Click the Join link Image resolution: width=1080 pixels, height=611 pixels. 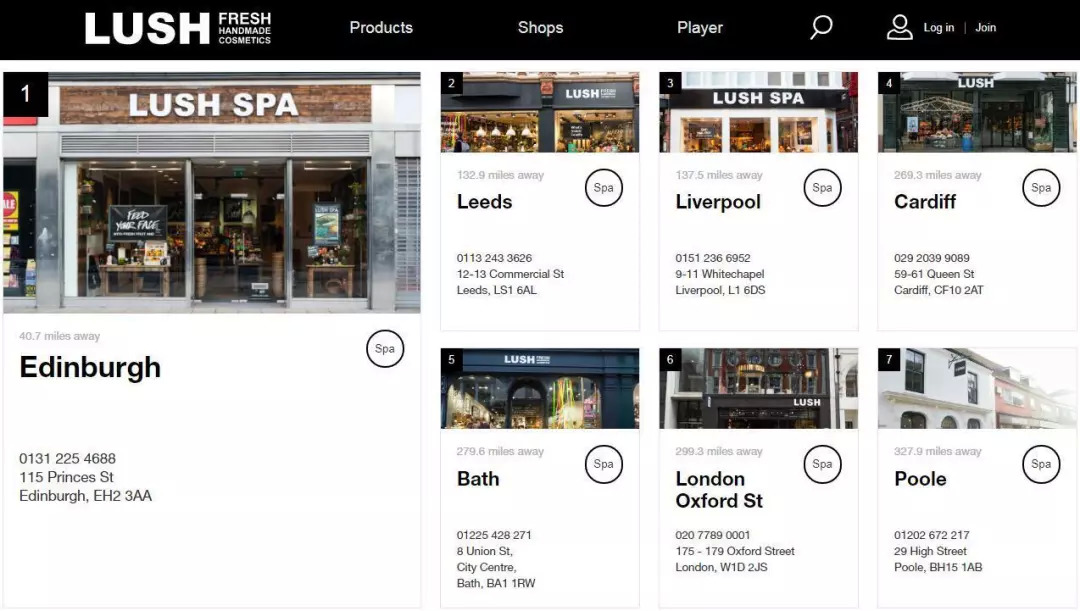(986, 28)
